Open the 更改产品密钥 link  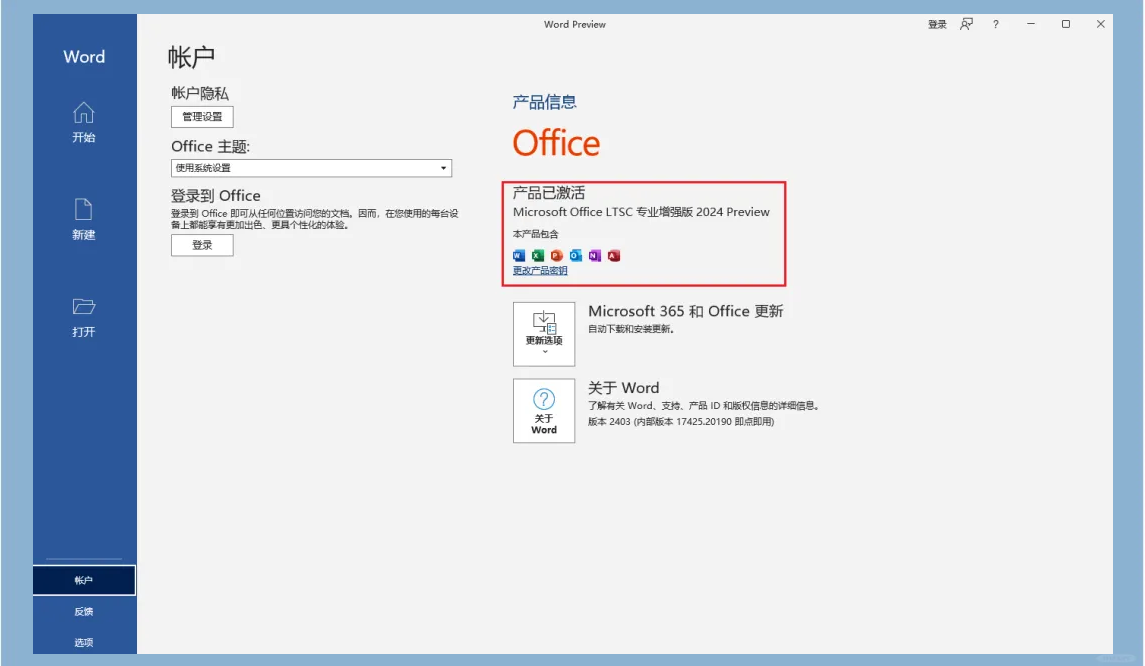pos(540,271)
